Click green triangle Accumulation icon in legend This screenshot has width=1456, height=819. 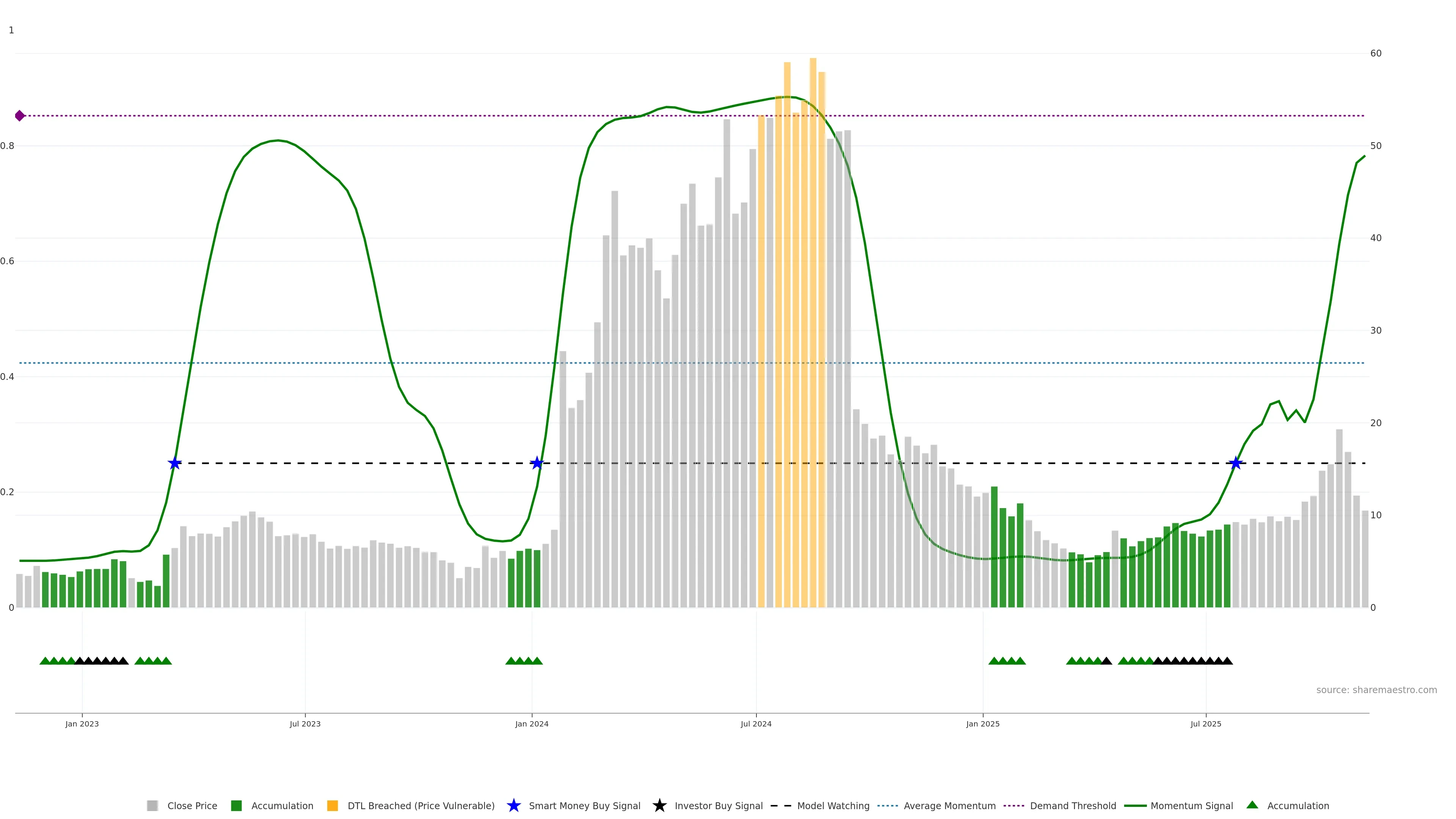1252,805
